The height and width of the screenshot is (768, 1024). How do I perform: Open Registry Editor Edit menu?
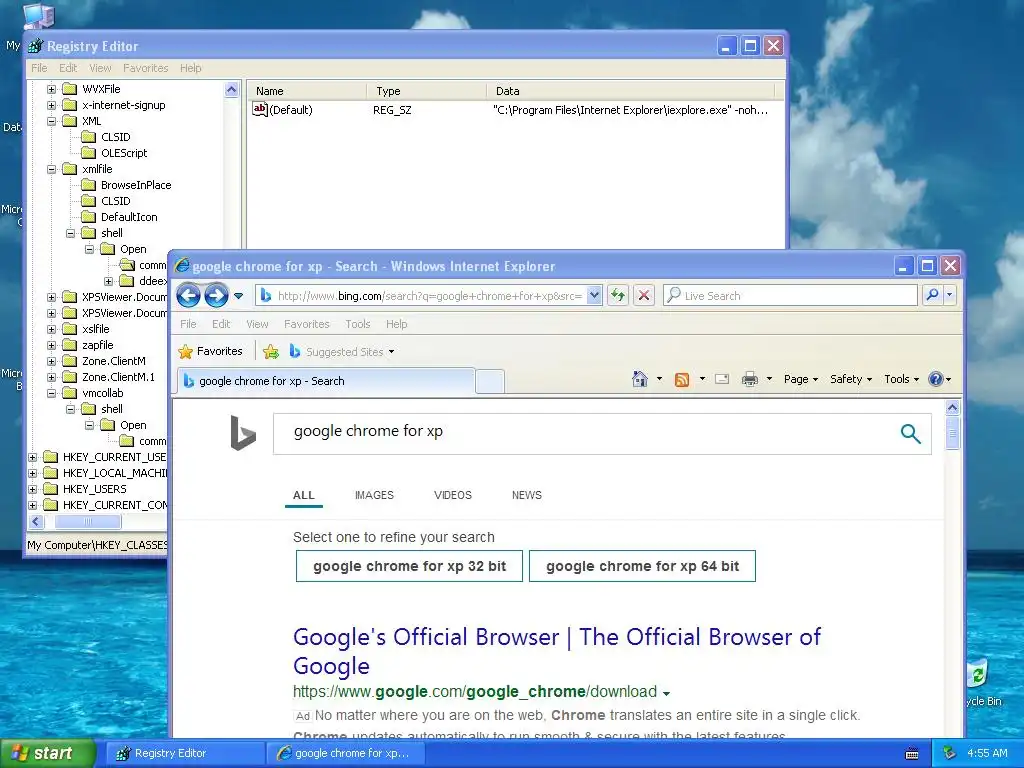(68, 68)
